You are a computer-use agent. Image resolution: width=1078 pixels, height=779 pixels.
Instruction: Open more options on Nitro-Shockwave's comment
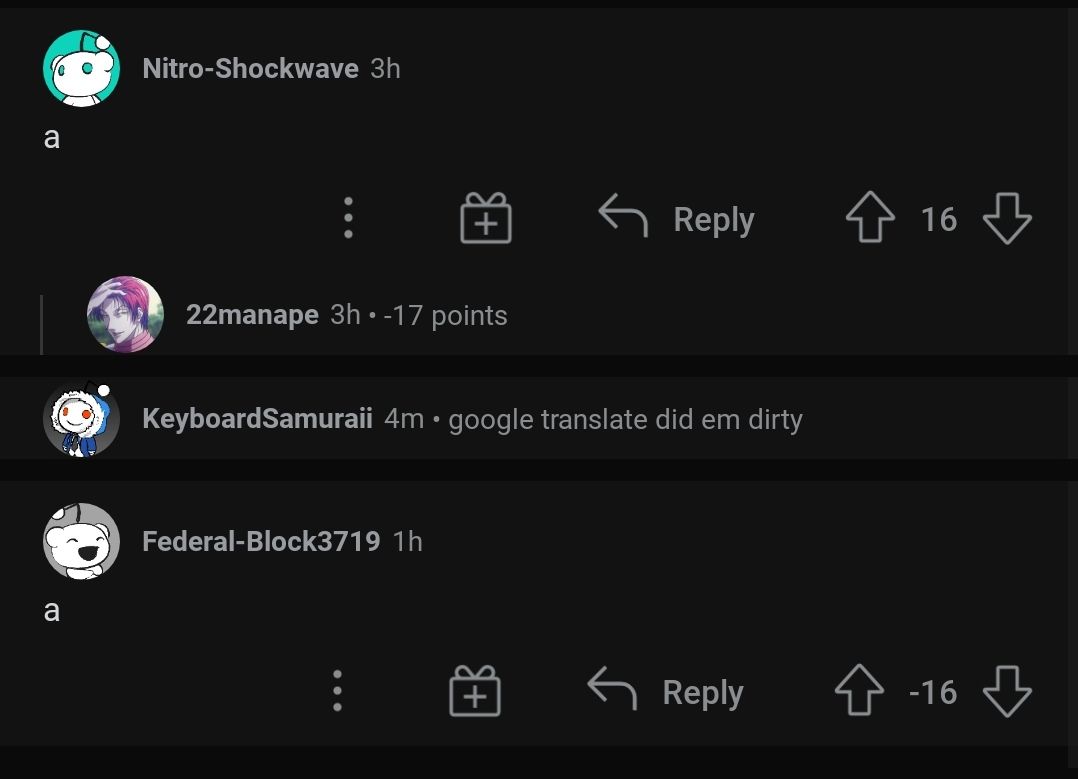pos(348,218)
